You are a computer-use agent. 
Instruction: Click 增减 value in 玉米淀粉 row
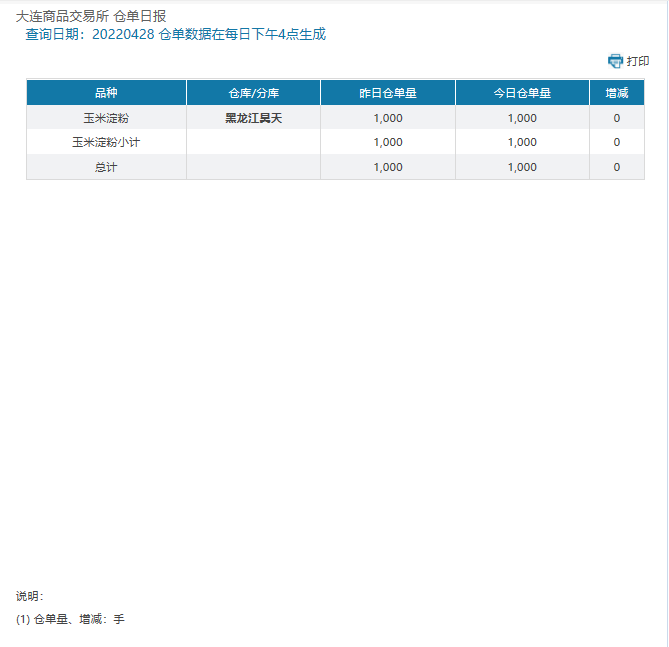coord(616,118)
